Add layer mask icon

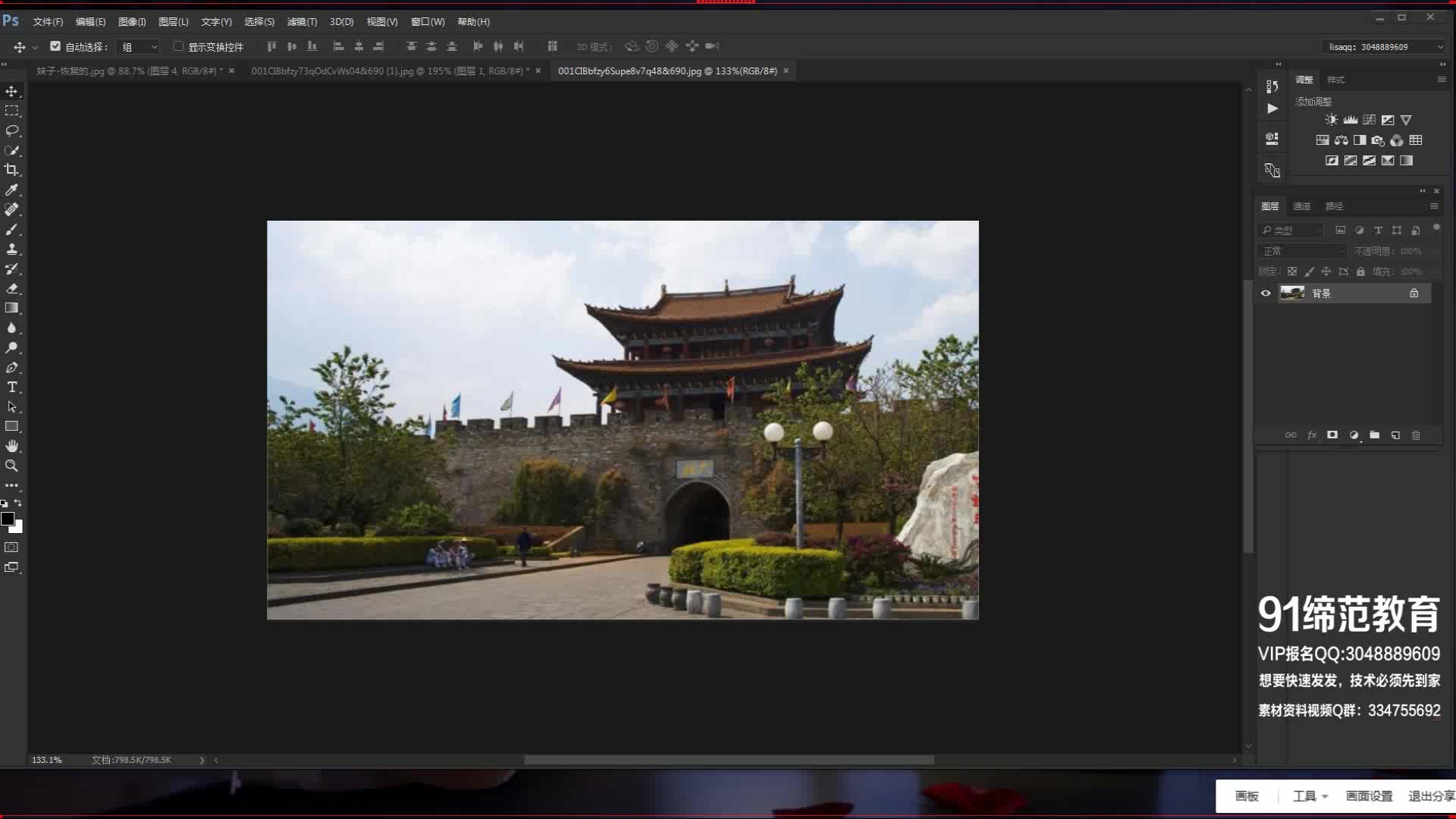pyautogui.click(x=1332, y=435)
